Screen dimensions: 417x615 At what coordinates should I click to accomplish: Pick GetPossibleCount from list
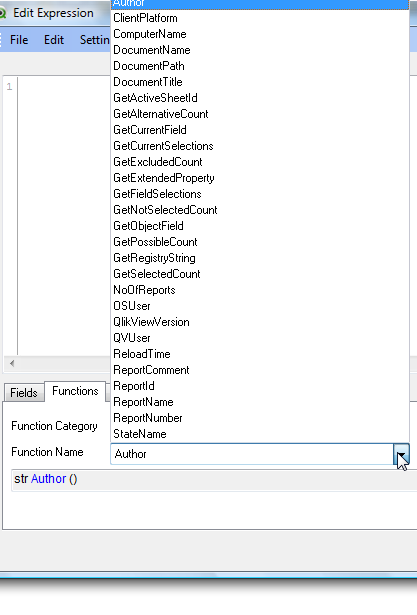(260, 242)
